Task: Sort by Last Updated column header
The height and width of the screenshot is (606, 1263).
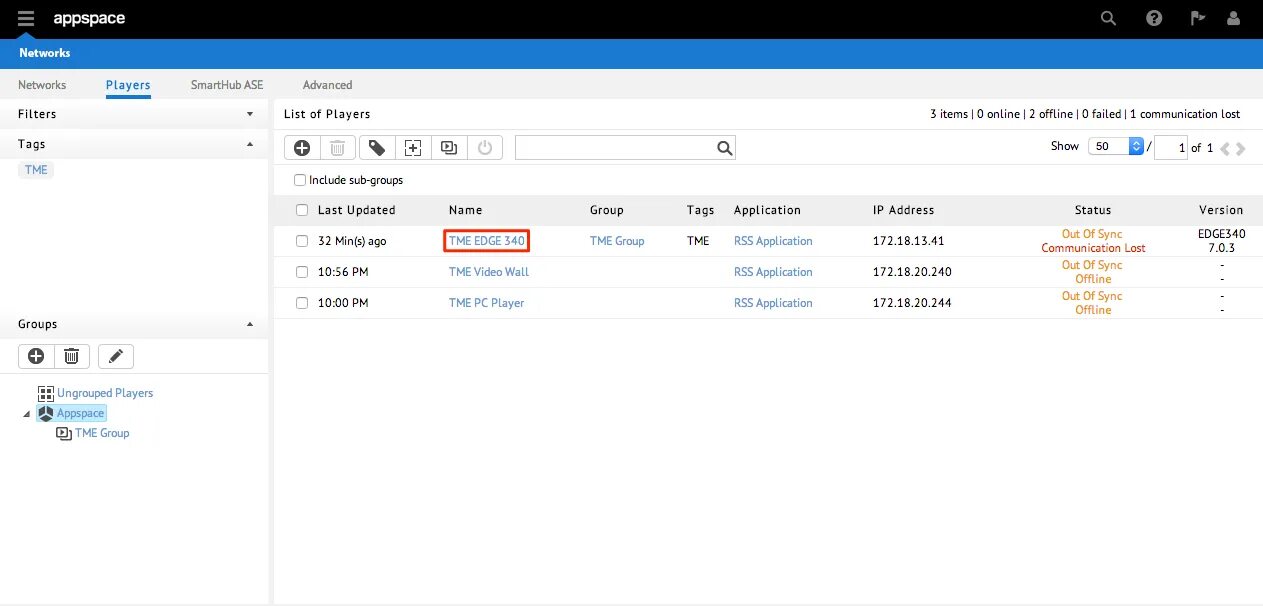Action: pyautogui.click(x=357, y=210)
